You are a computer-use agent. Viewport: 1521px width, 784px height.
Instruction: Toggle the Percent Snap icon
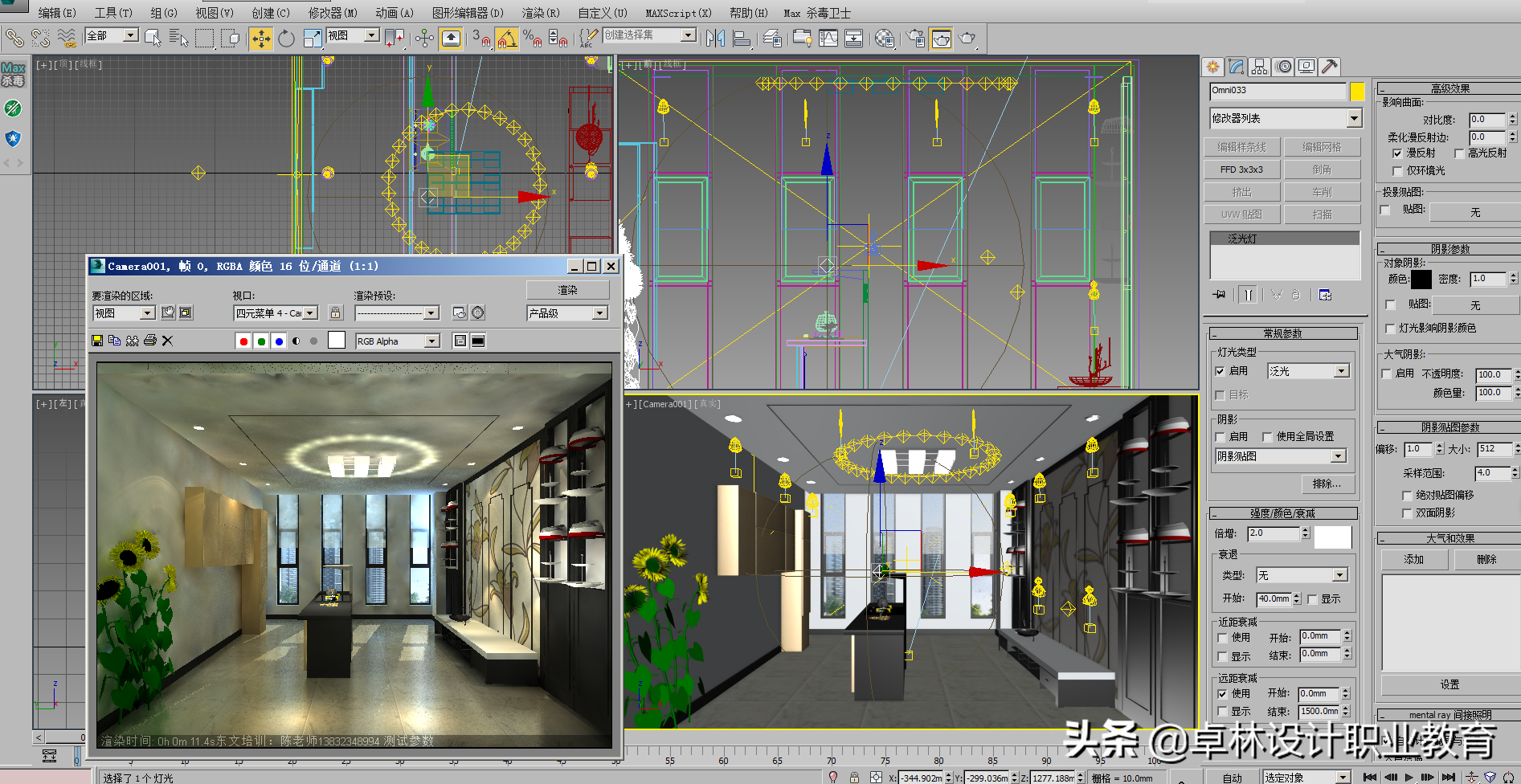(532, 38)
